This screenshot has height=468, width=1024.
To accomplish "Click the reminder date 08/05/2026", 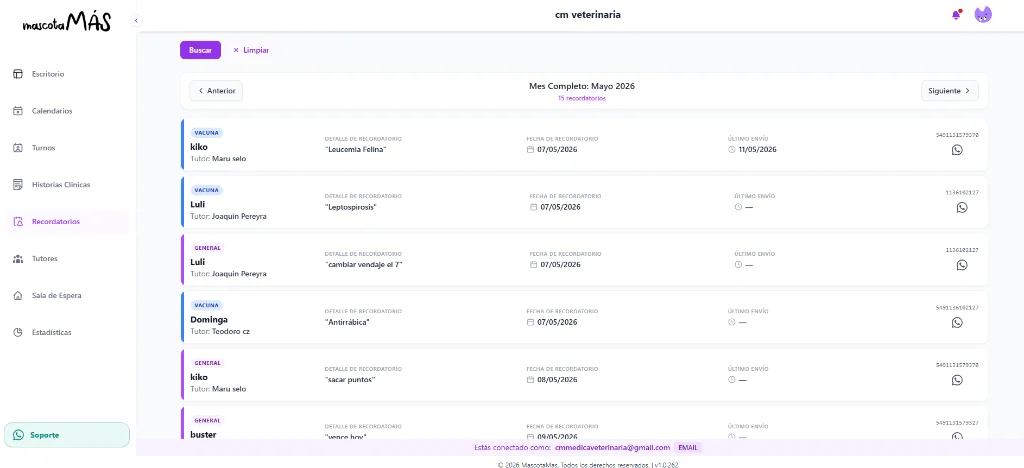I will (557, 379).
